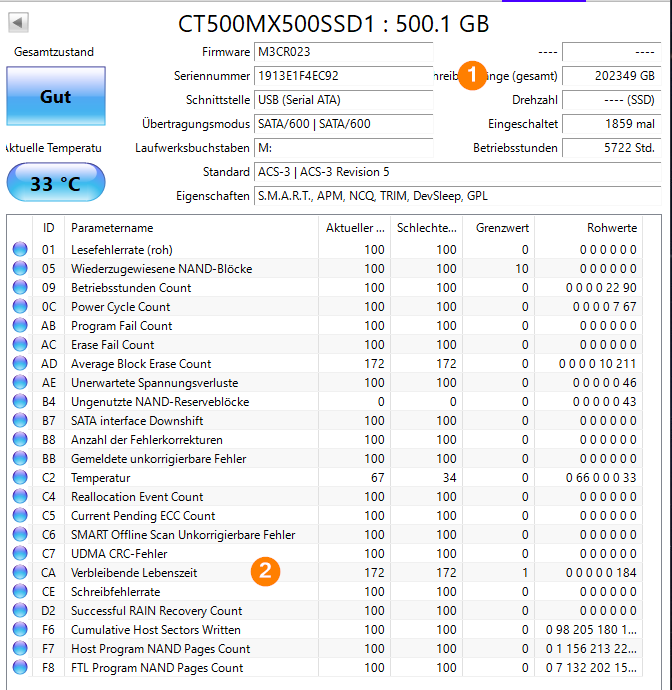Image resolution: width=672 pixels, height=690 pixels.
Task: Select the Power Cycle Count parameter name
Action: [x=121, y=307]
